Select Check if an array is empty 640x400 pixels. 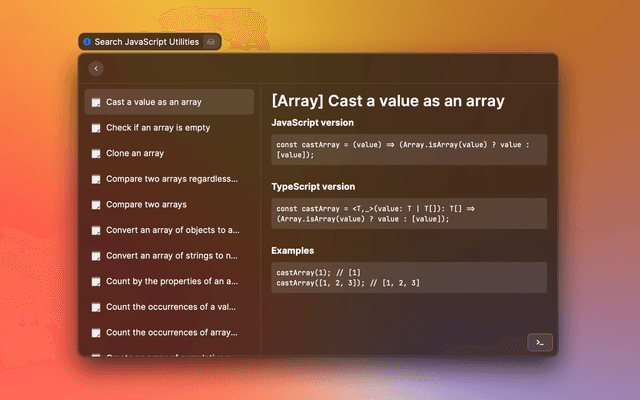(158, 128)
